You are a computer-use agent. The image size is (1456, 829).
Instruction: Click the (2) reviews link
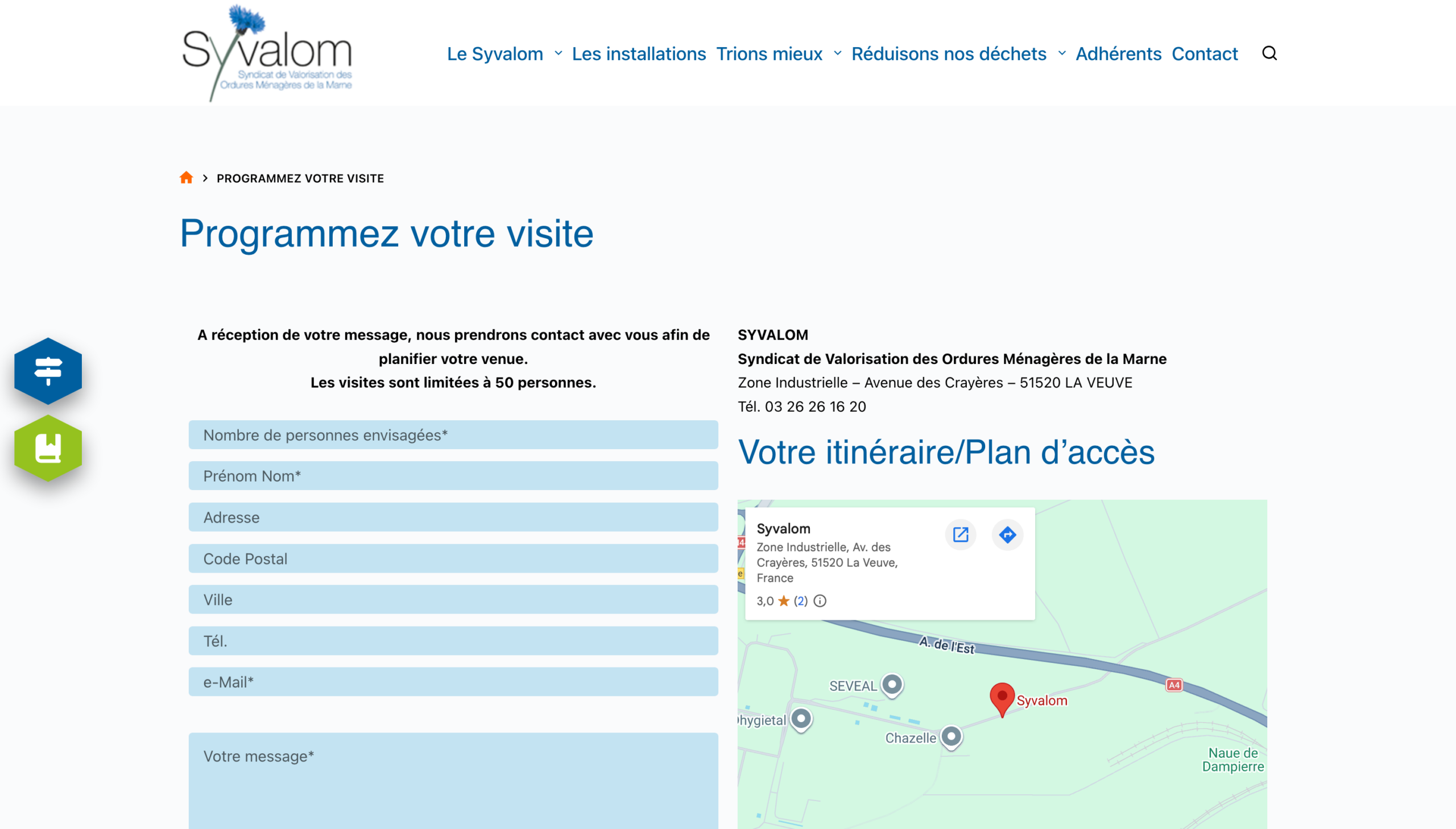click(801, 600)
